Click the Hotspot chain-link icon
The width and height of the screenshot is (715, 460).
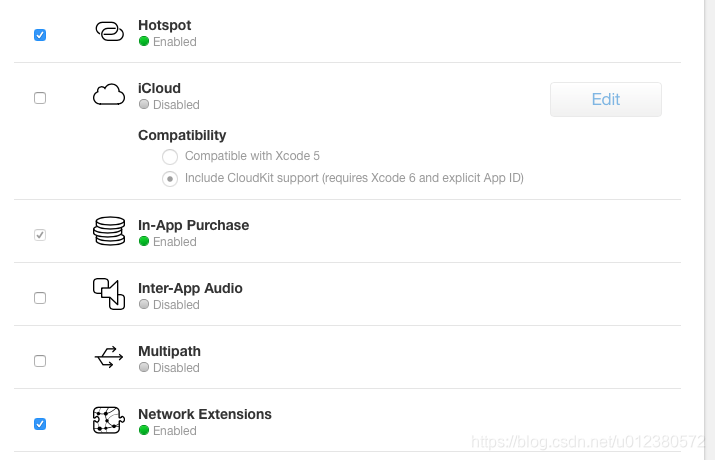tap(109, 31)
